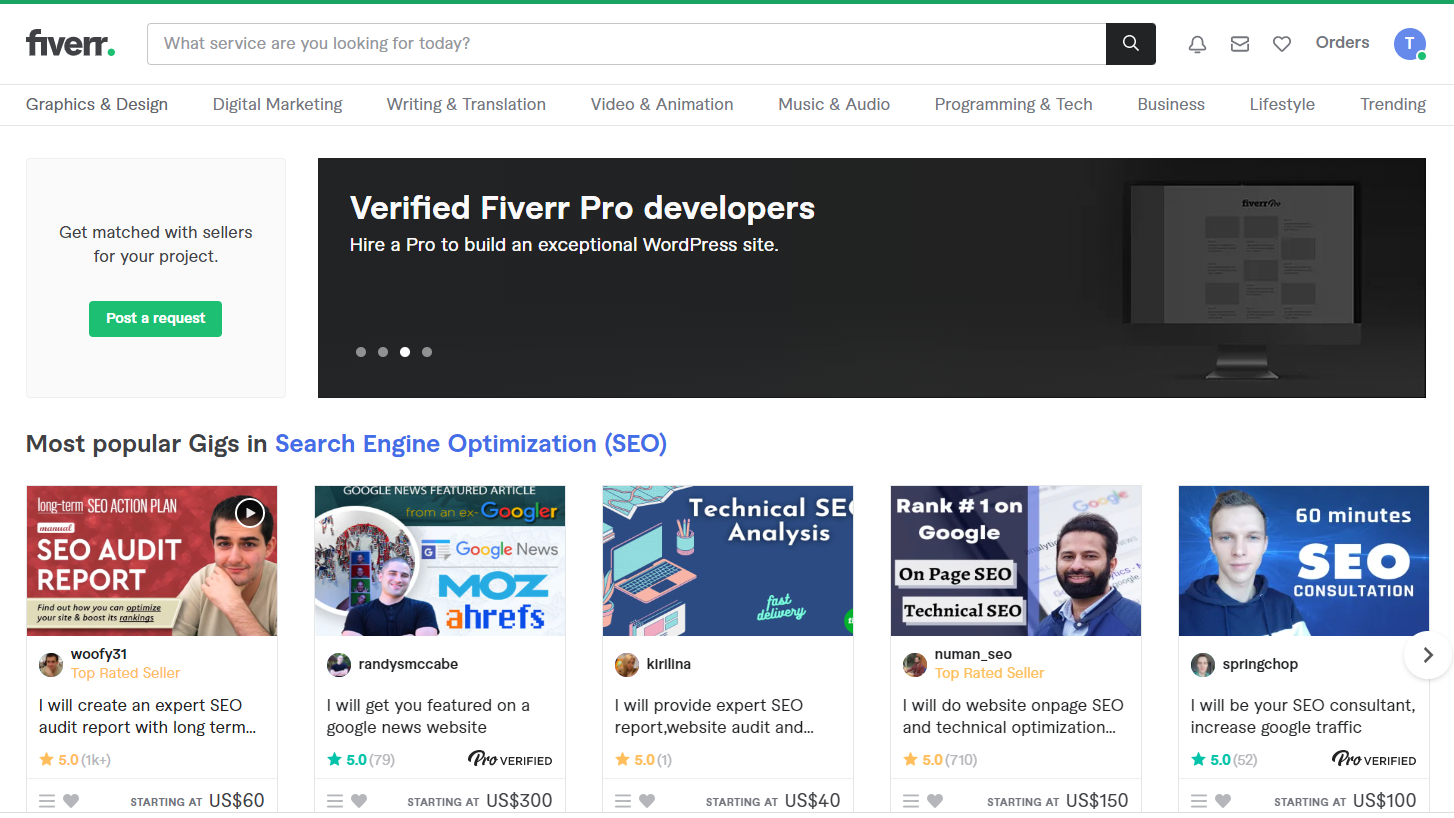Select the second banner slide dot

click(383, 352)
